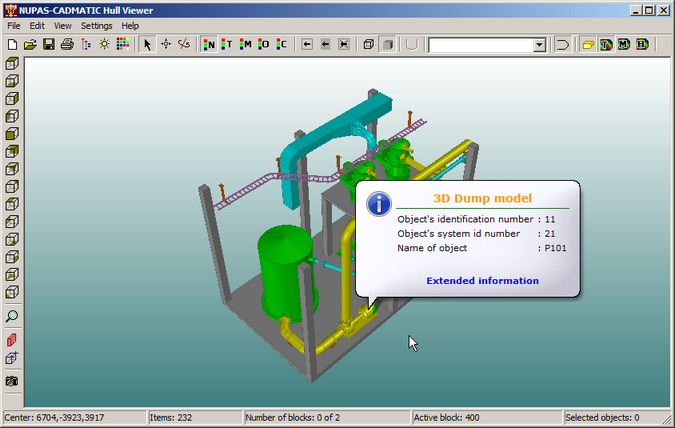Activate the arrow select pointer tool

click(x=147, y=44)
